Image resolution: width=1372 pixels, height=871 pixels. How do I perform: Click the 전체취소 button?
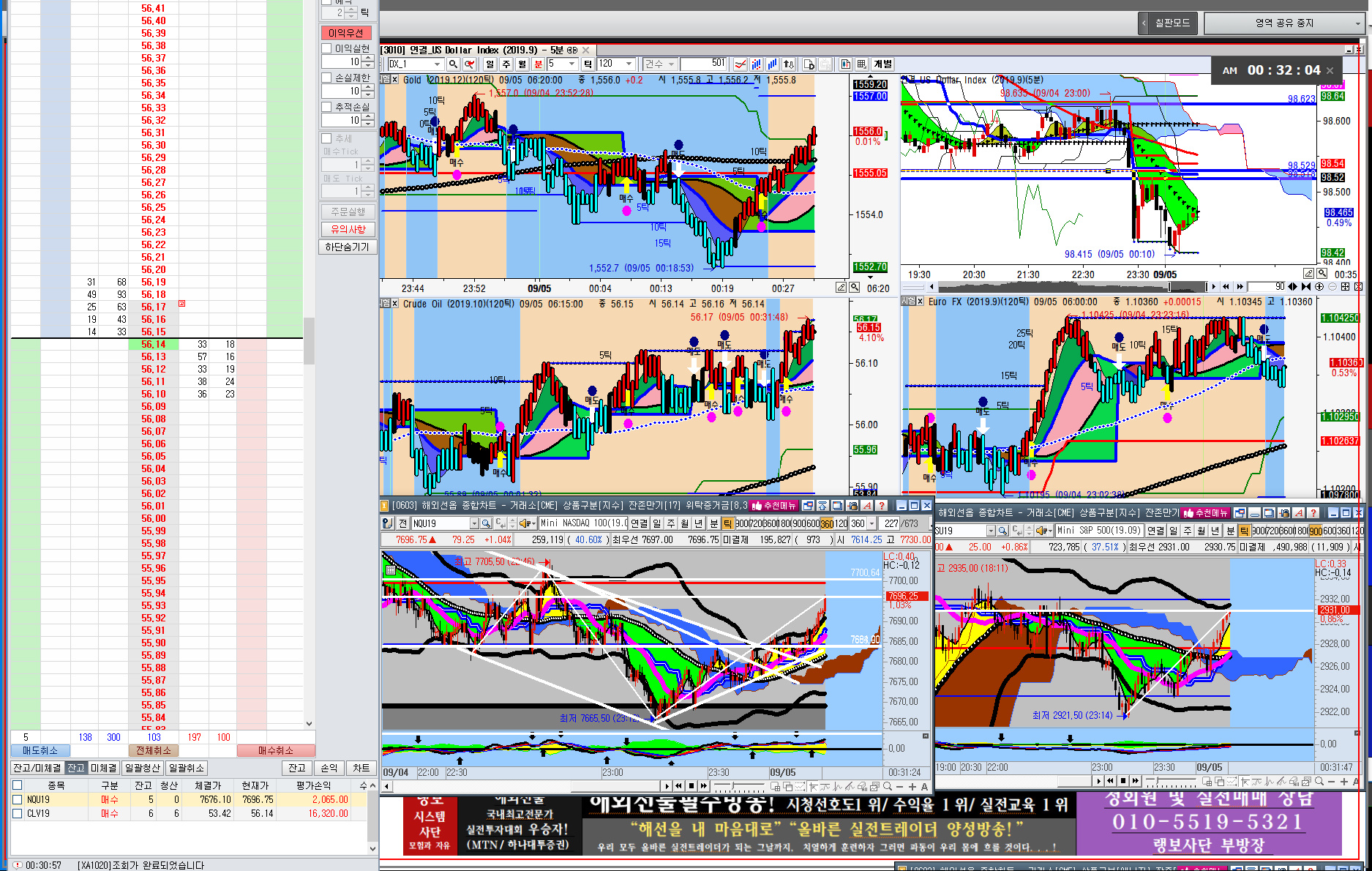click(x=153, y=750)
